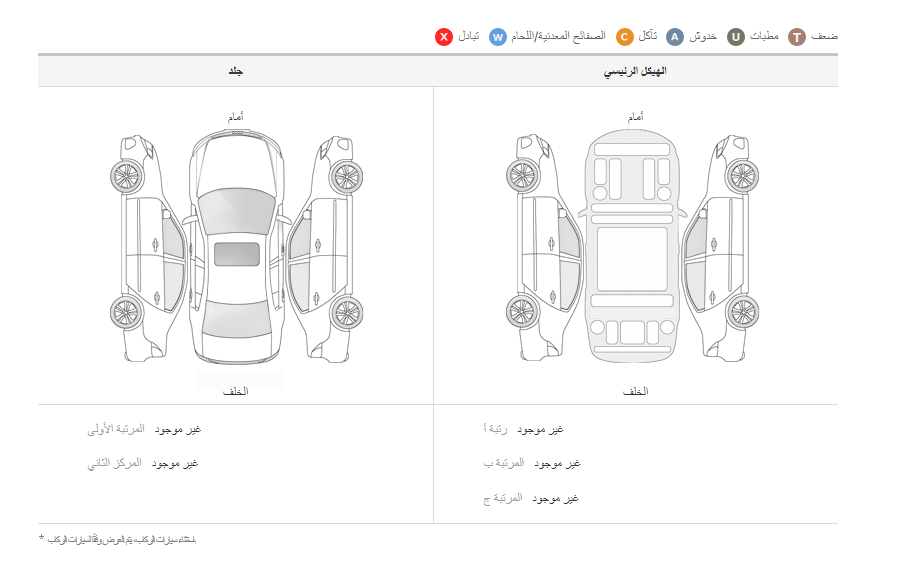Screen dimensions: 909x569
Task: Select the orange C corrosion legend icon
Action: click(x=624, y=37)
